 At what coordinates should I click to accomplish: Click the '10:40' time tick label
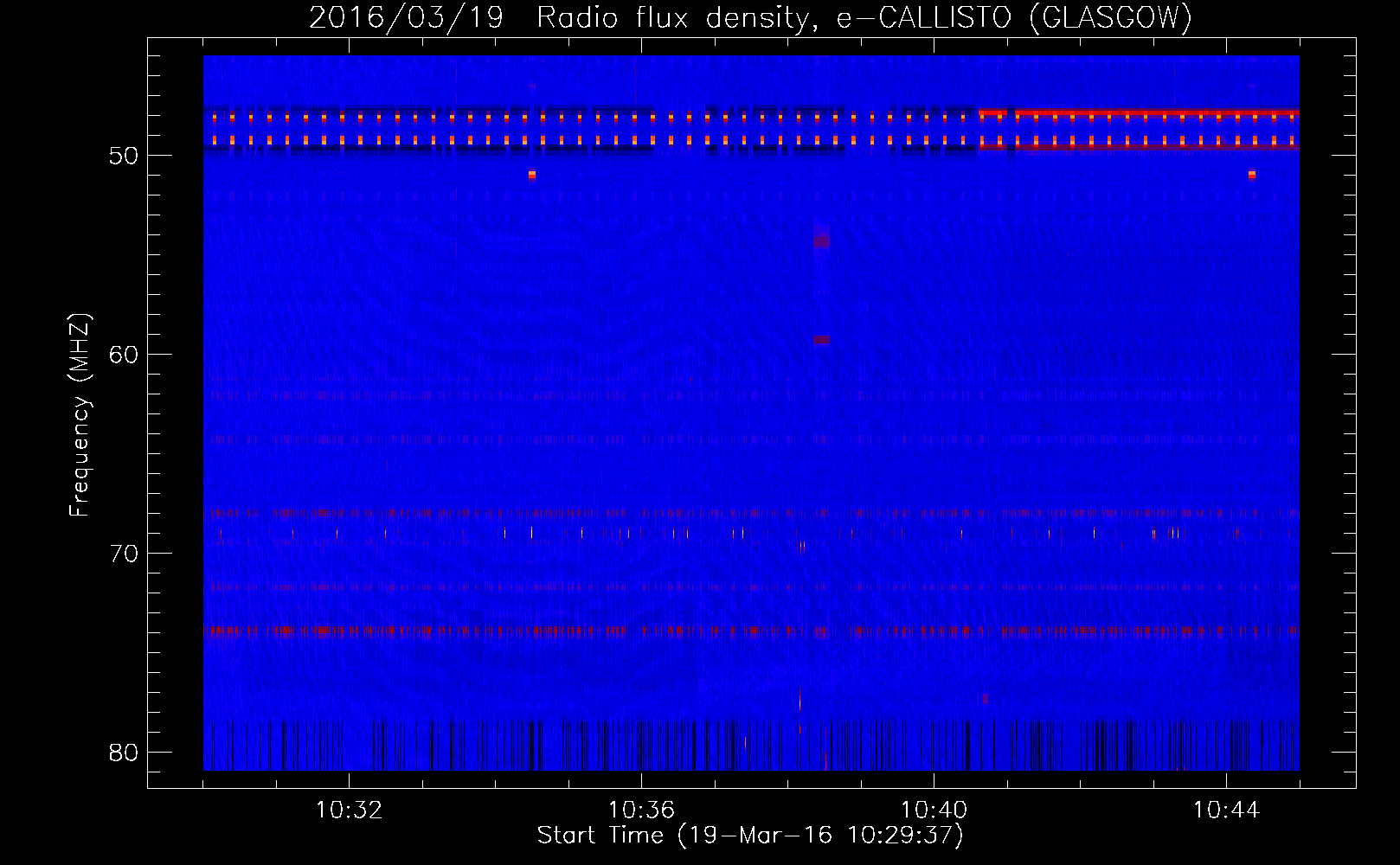tap(934, 811)
